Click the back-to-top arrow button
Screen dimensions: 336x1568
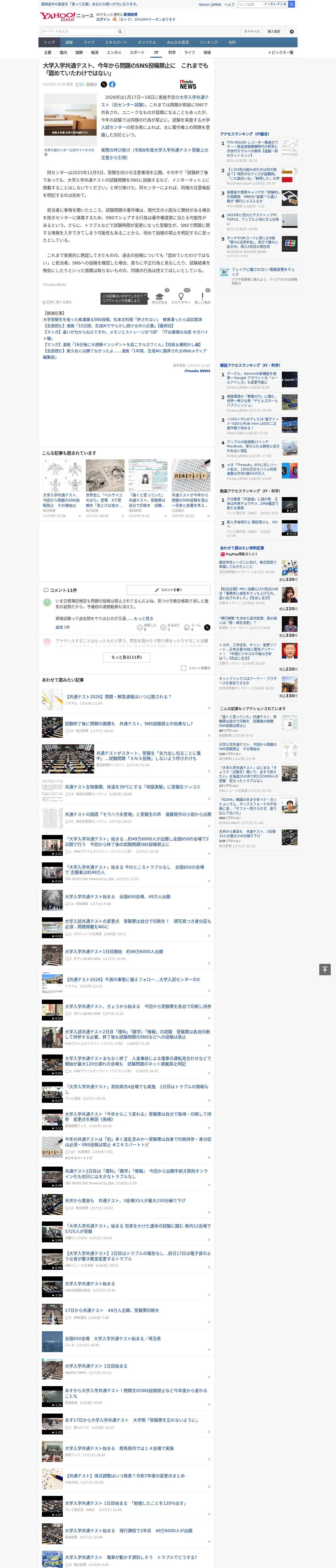[325, 969]
